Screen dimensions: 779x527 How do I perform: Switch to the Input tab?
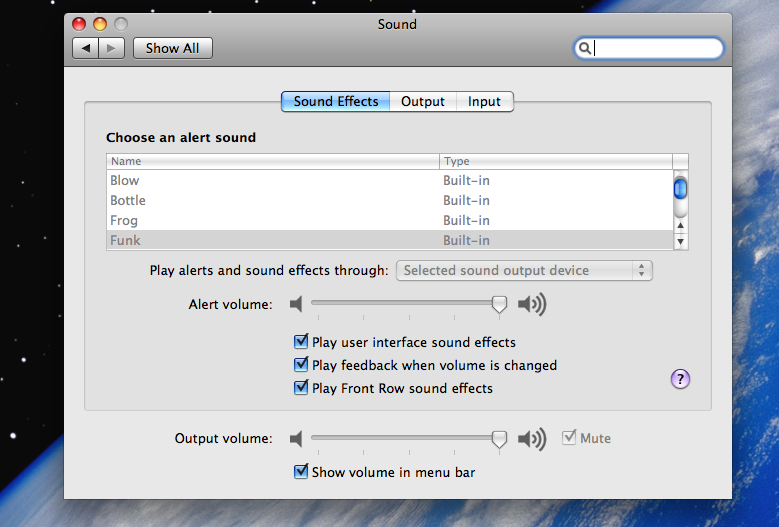click(484, 101)
